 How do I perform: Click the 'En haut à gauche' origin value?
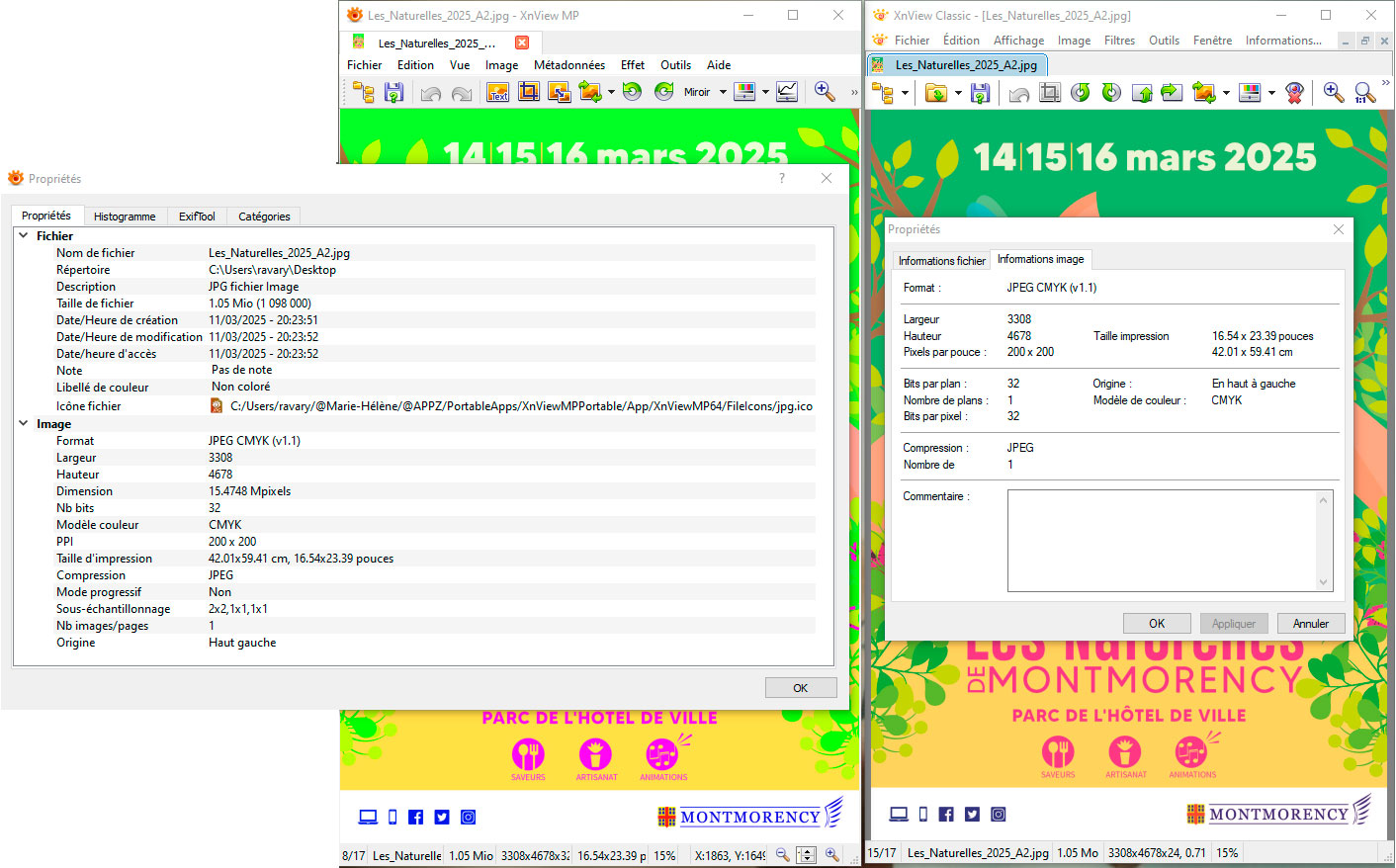pyautogui.click(x=1253, y=384)
